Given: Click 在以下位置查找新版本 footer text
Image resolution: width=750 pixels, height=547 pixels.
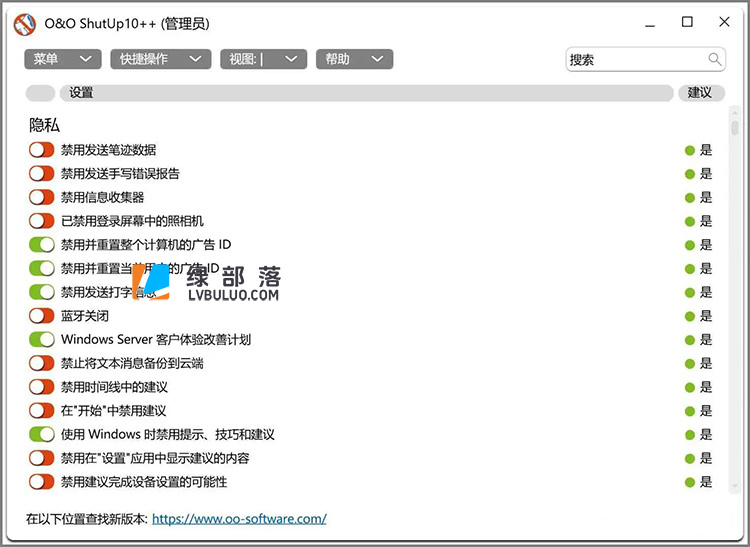Looking at the screenshot, I should click(87, 519).
